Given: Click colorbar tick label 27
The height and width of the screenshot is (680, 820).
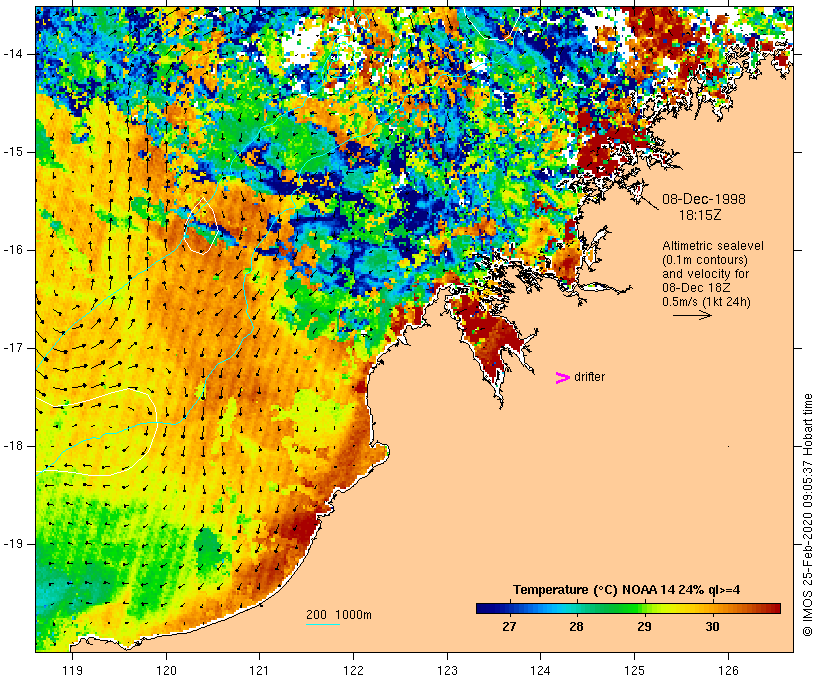Looking at the screenshot, I should coord(509,627).
